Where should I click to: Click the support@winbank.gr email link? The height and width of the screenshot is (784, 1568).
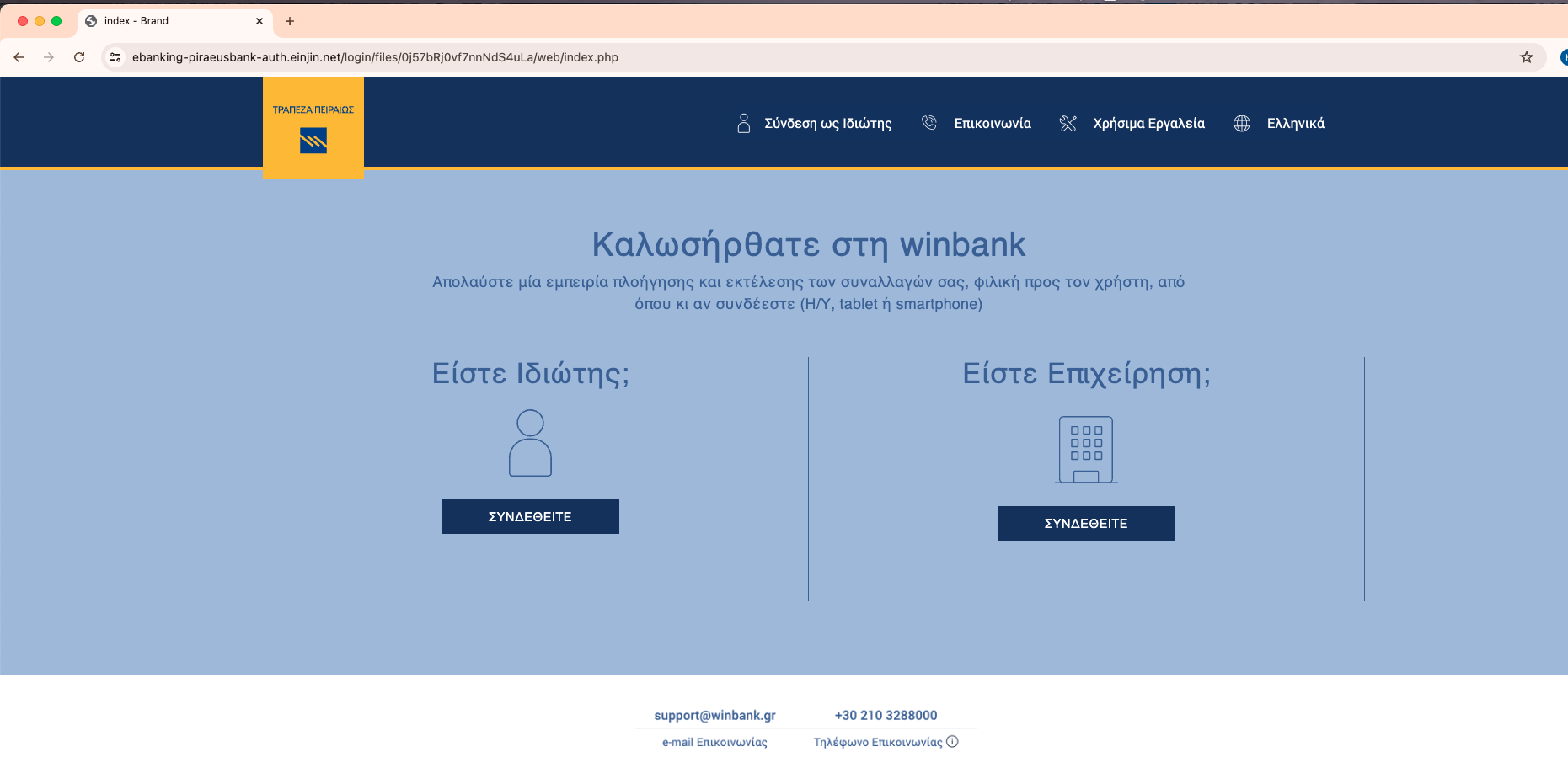(714, 715)
